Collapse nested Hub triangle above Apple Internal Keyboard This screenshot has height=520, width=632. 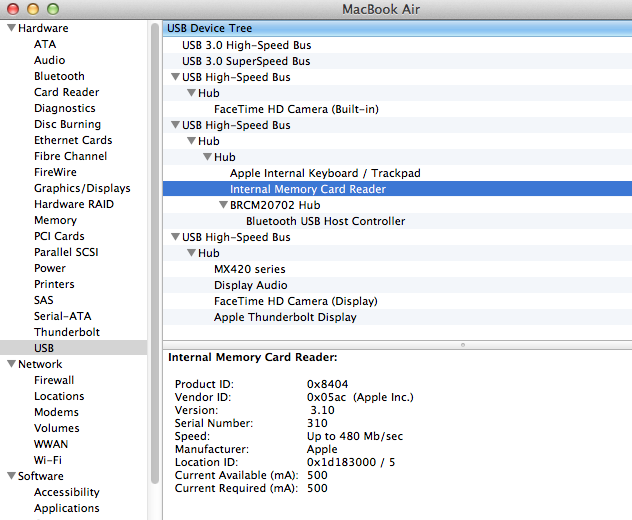point(207,156)
